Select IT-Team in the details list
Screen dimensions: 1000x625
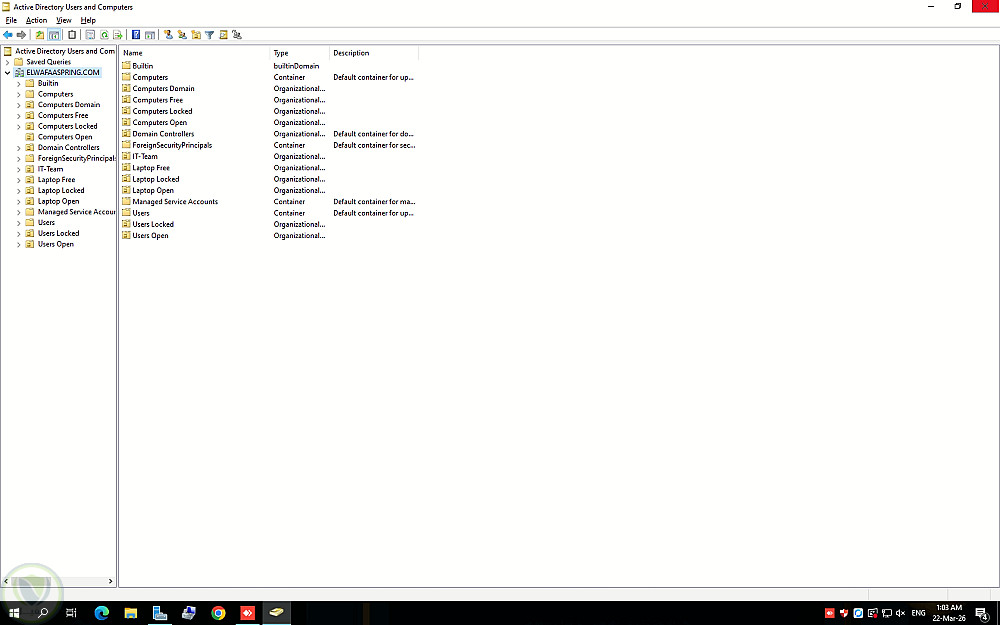pyautogui.click(x=145, y=156)
